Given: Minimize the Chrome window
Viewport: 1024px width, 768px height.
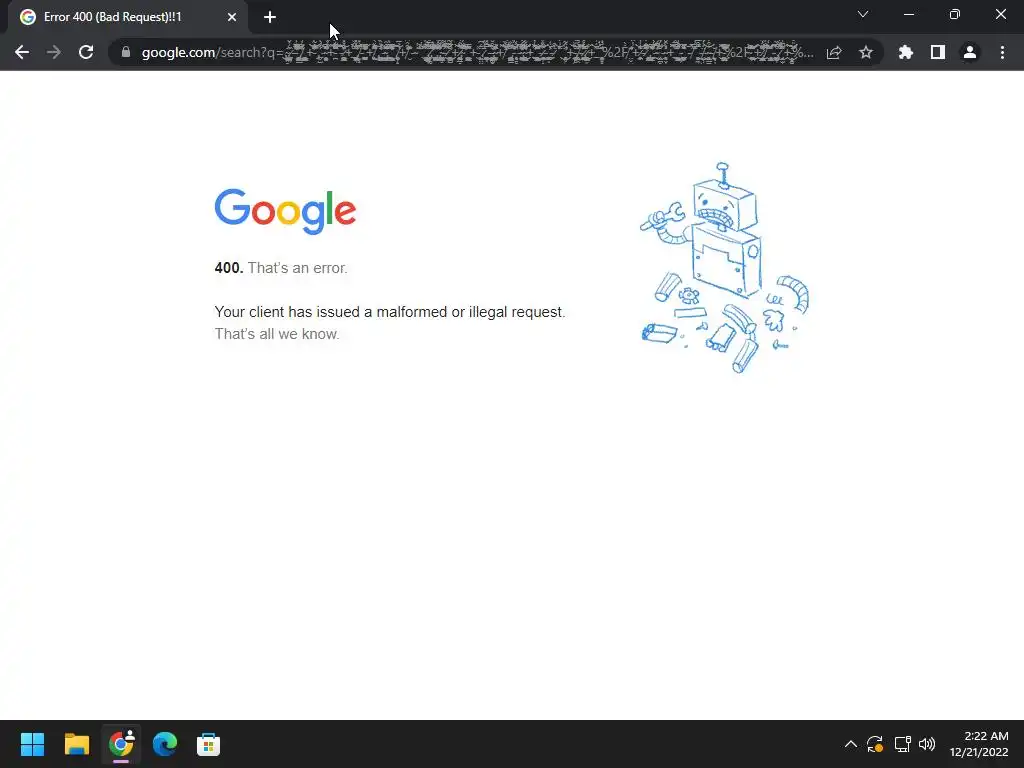Looking at the screenshot, I should pos(908,14).
